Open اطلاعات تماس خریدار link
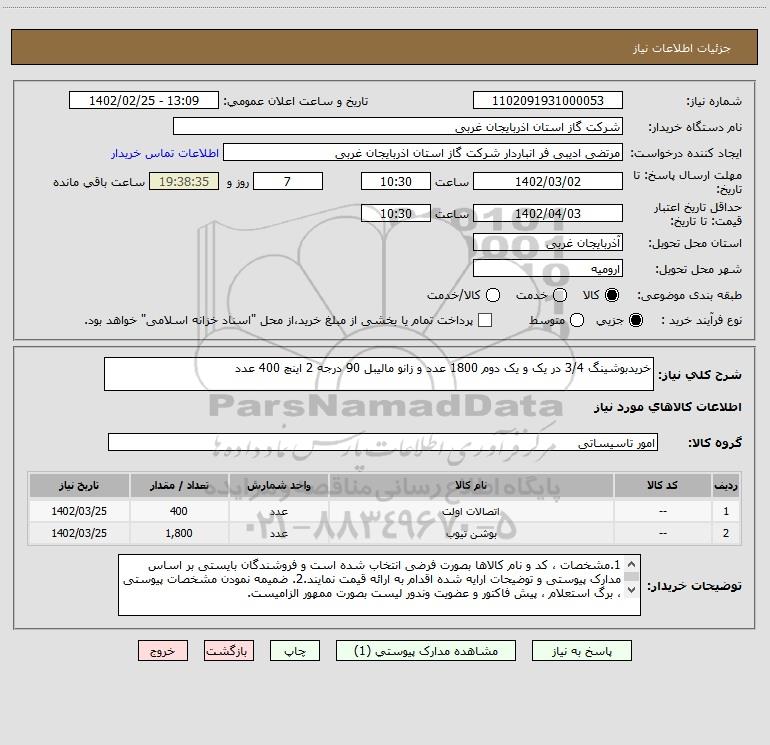Screen dimensions: 770x745 tap(165, 153)
